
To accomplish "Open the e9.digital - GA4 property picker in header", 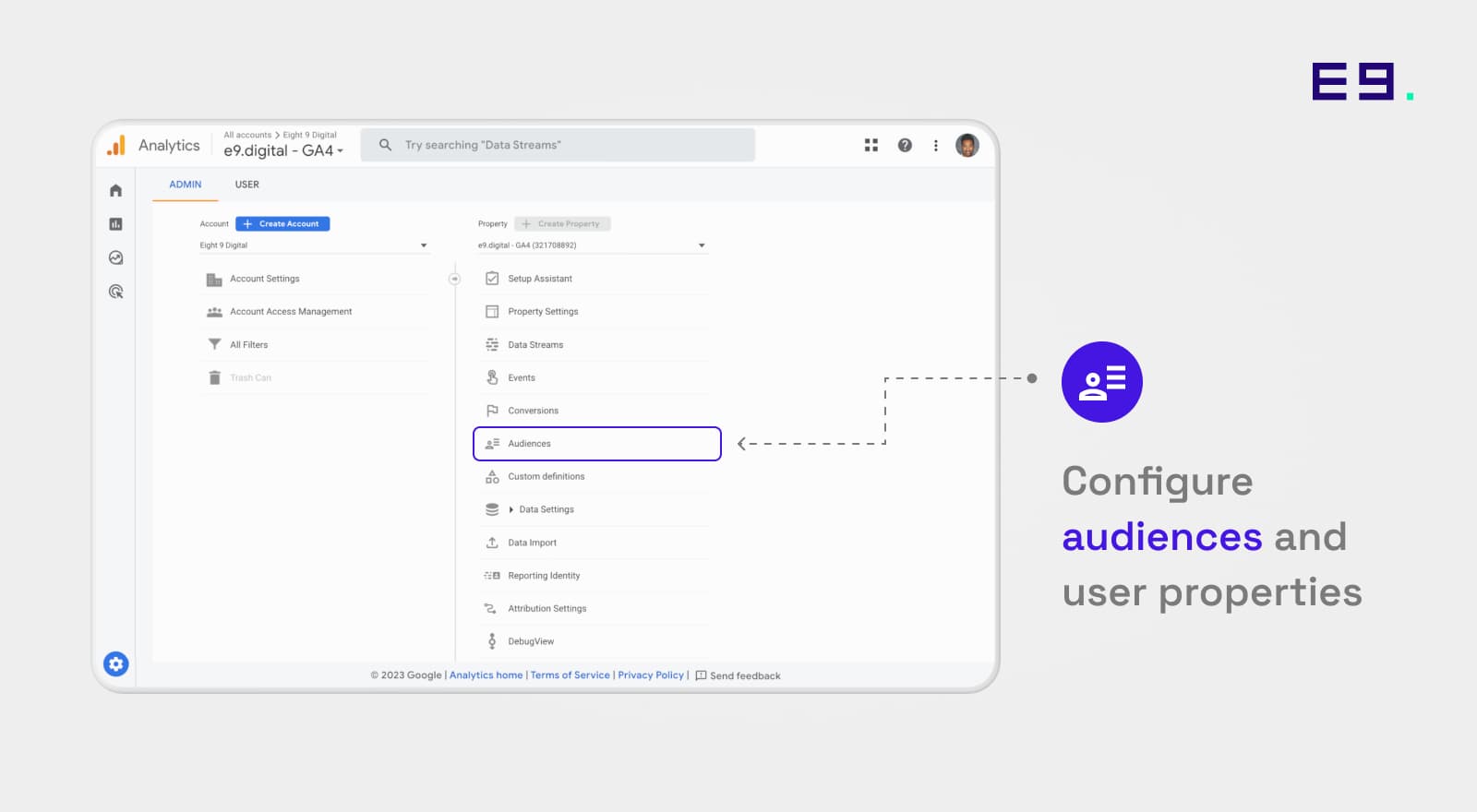I will (x=283, y=150).
